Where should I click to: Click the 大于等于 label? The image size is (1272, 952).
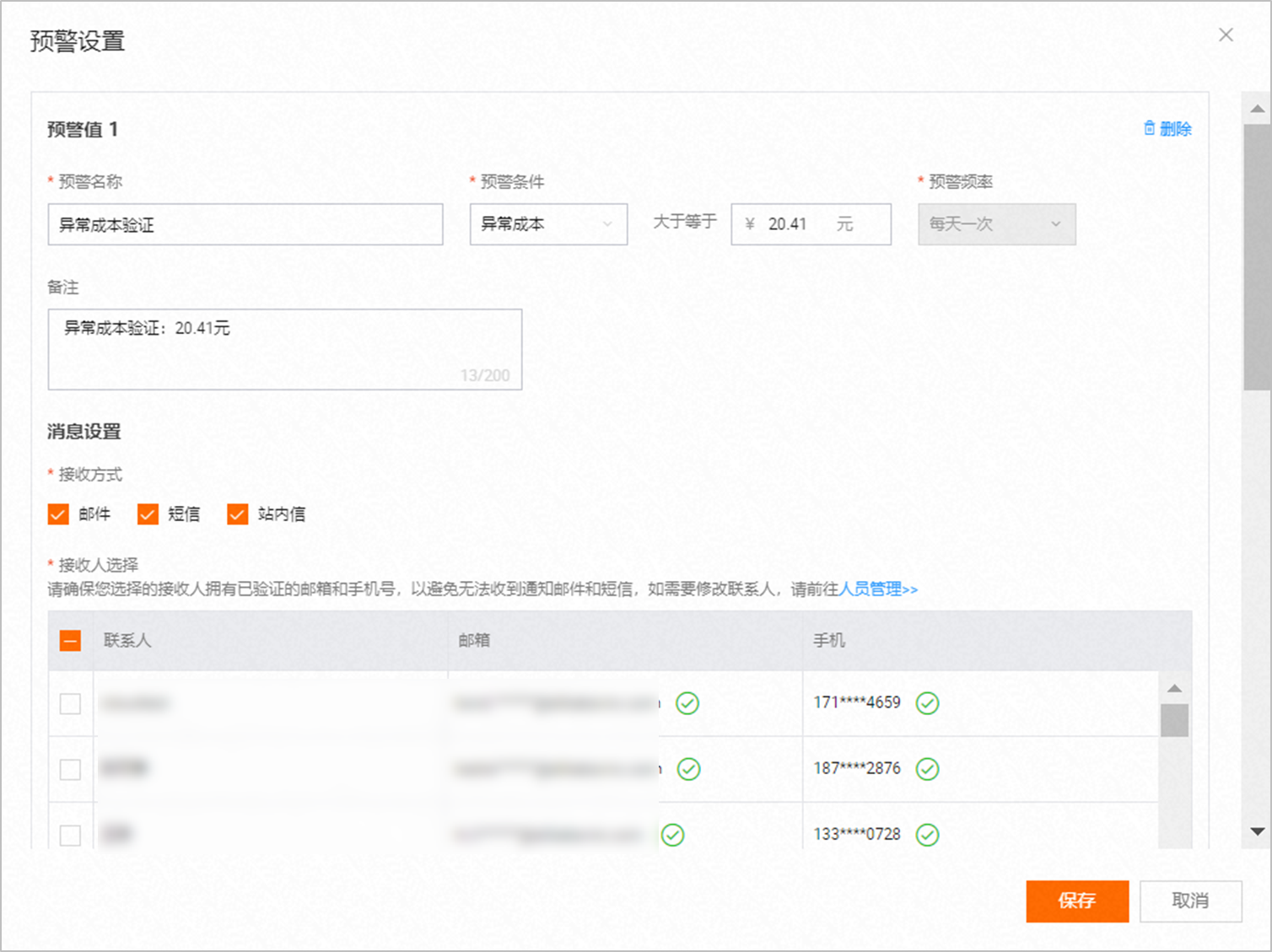point(685,222)
